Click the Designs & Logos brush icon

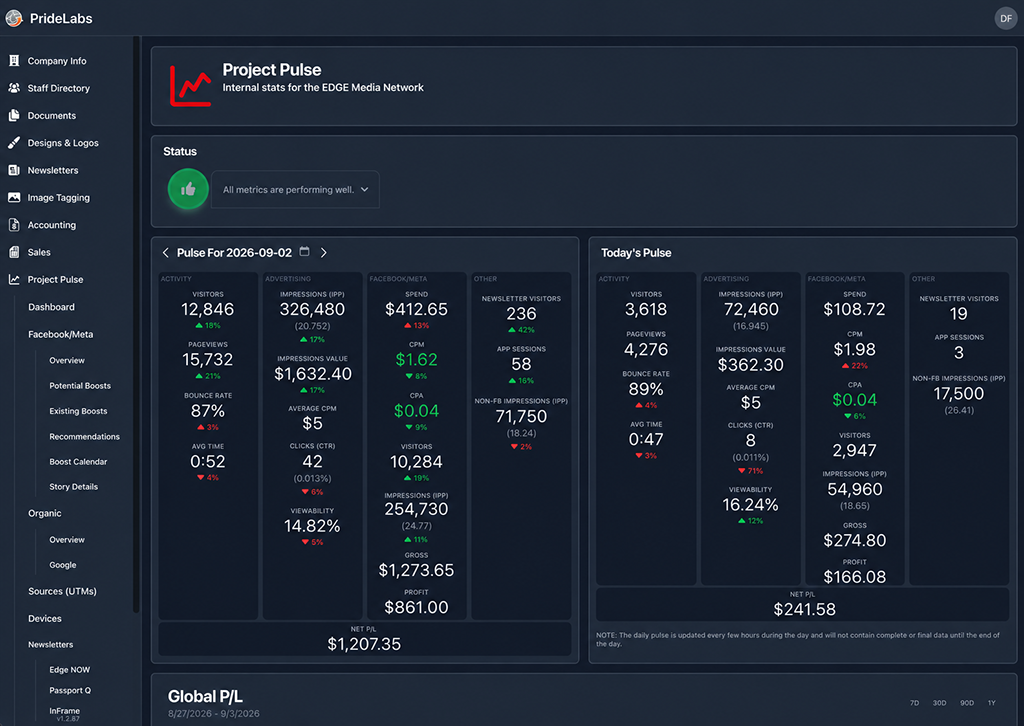coord(14,143)
